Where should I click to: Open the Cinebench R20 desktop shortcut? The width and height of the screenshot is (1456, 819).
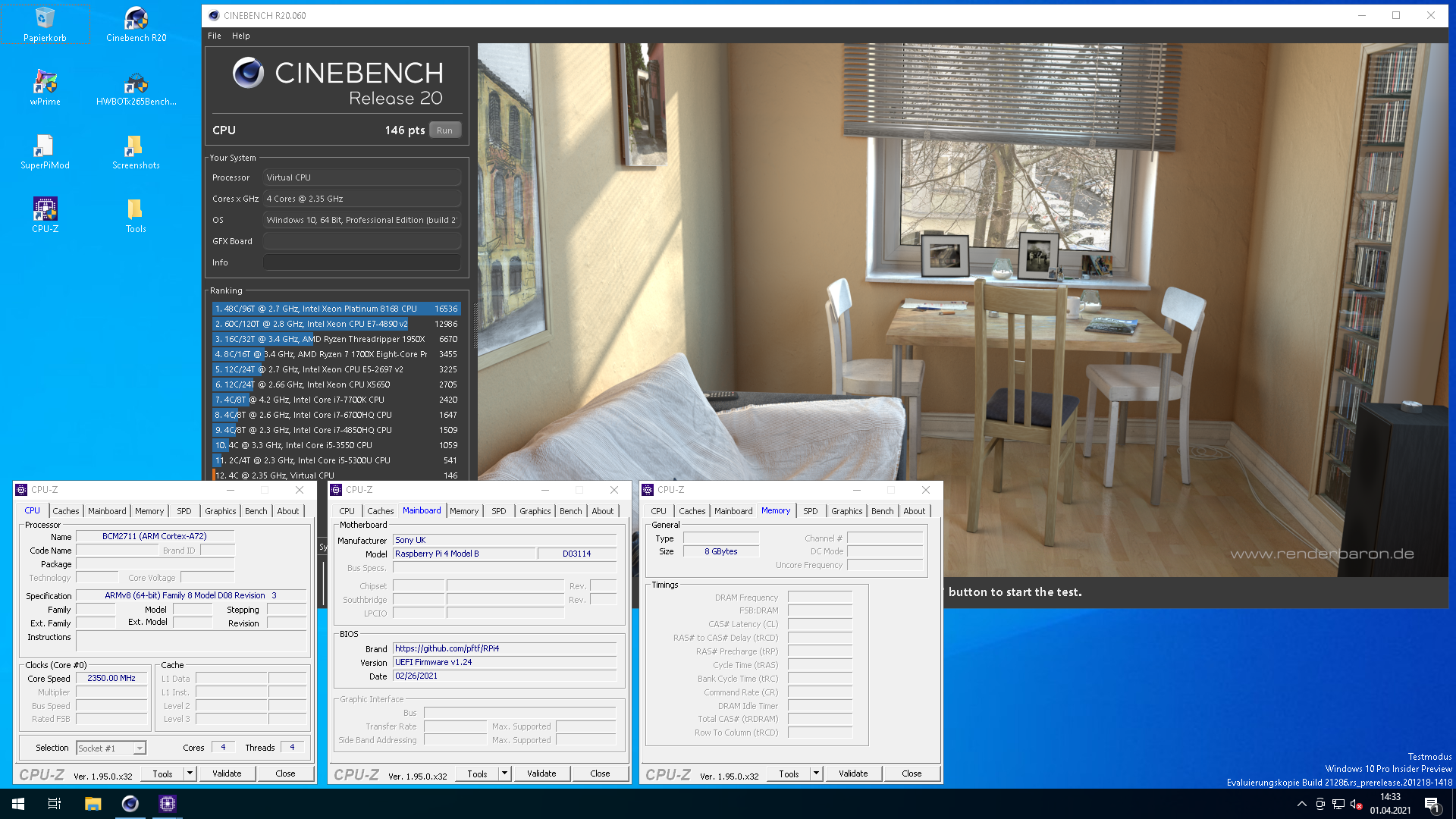136,24
